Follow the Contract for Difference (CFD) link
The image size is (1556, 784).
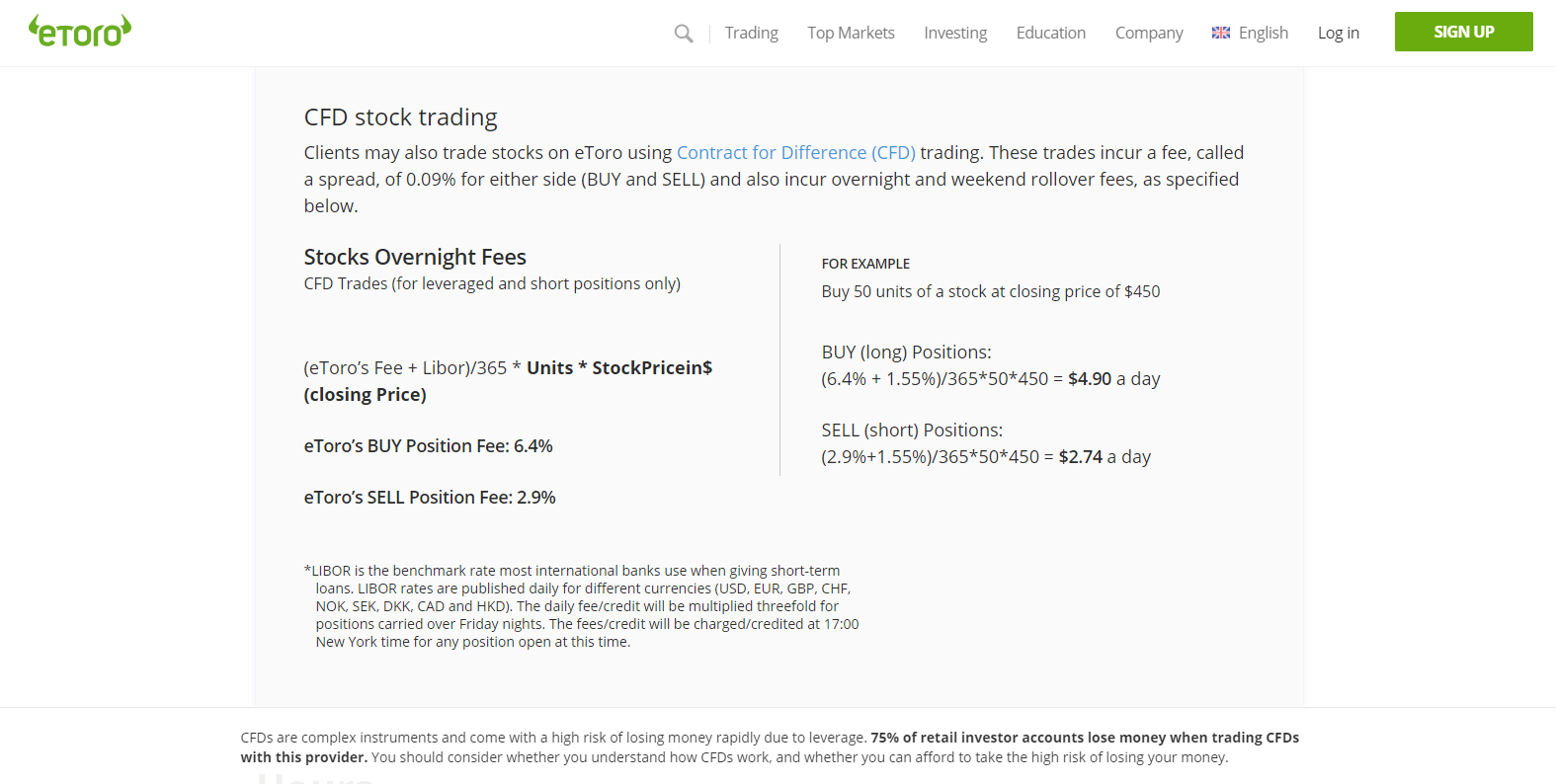click(x=795, y=153)
